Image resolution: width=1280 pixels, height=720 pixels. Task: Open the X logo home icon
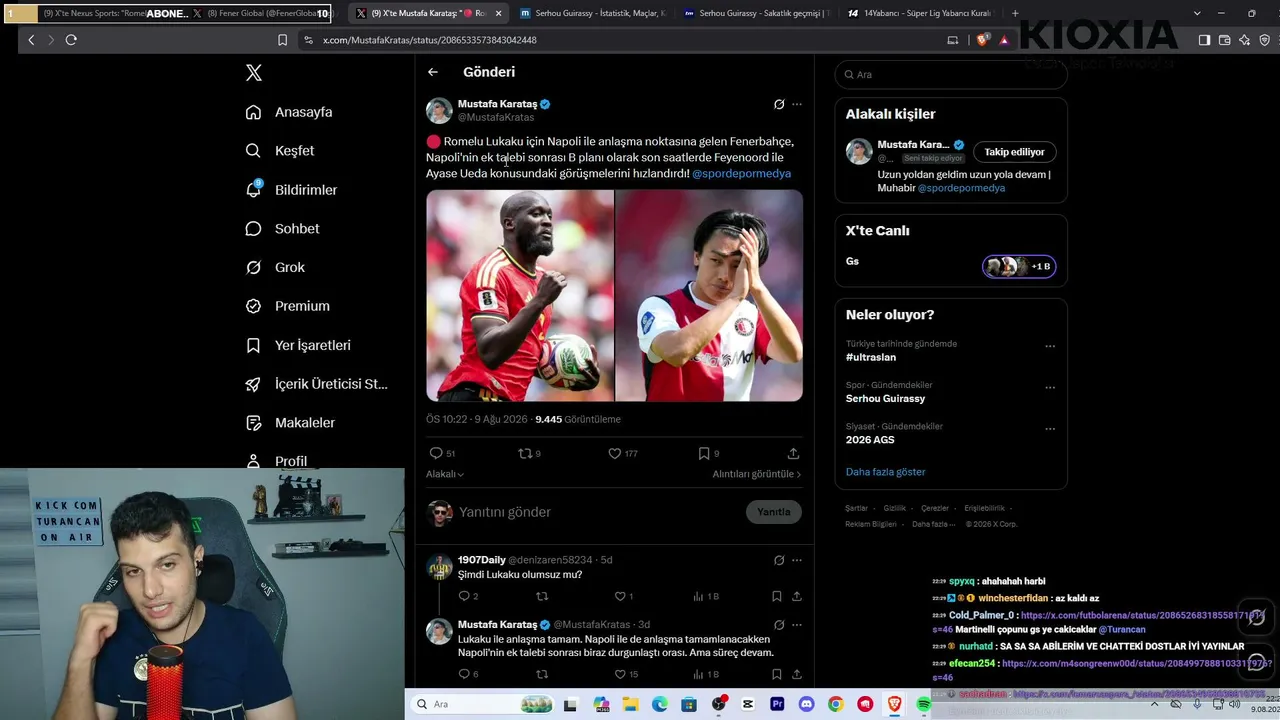point(254,73)
